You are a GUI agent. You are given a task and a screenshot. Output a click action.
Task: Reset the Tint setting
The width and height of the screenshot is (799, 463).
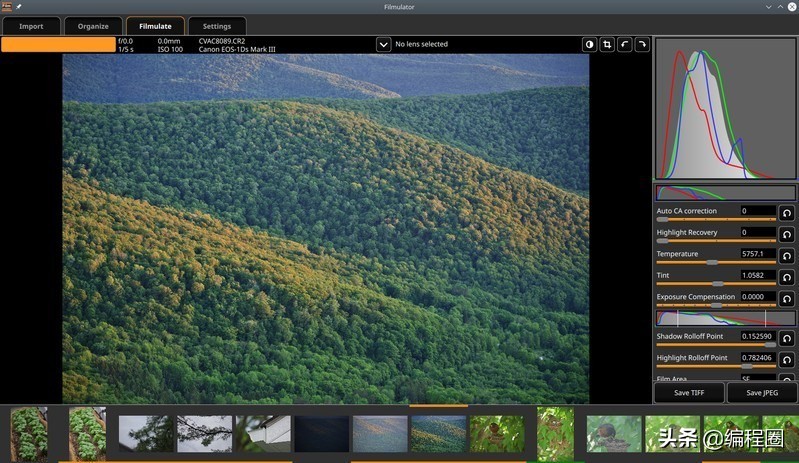787,277
